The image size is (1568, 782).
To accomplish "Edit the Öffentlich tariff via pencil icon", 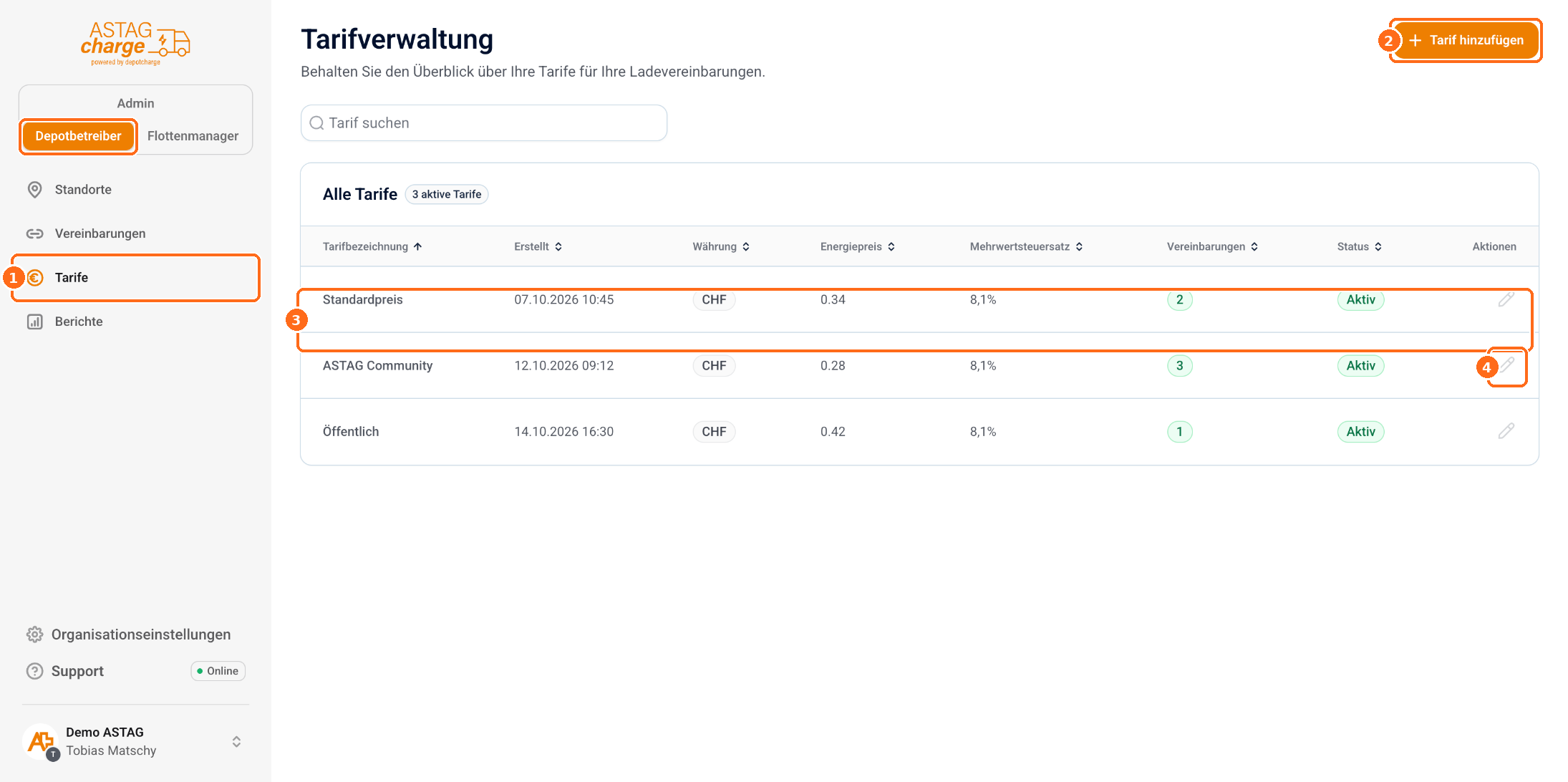I will click(1506, 431).
